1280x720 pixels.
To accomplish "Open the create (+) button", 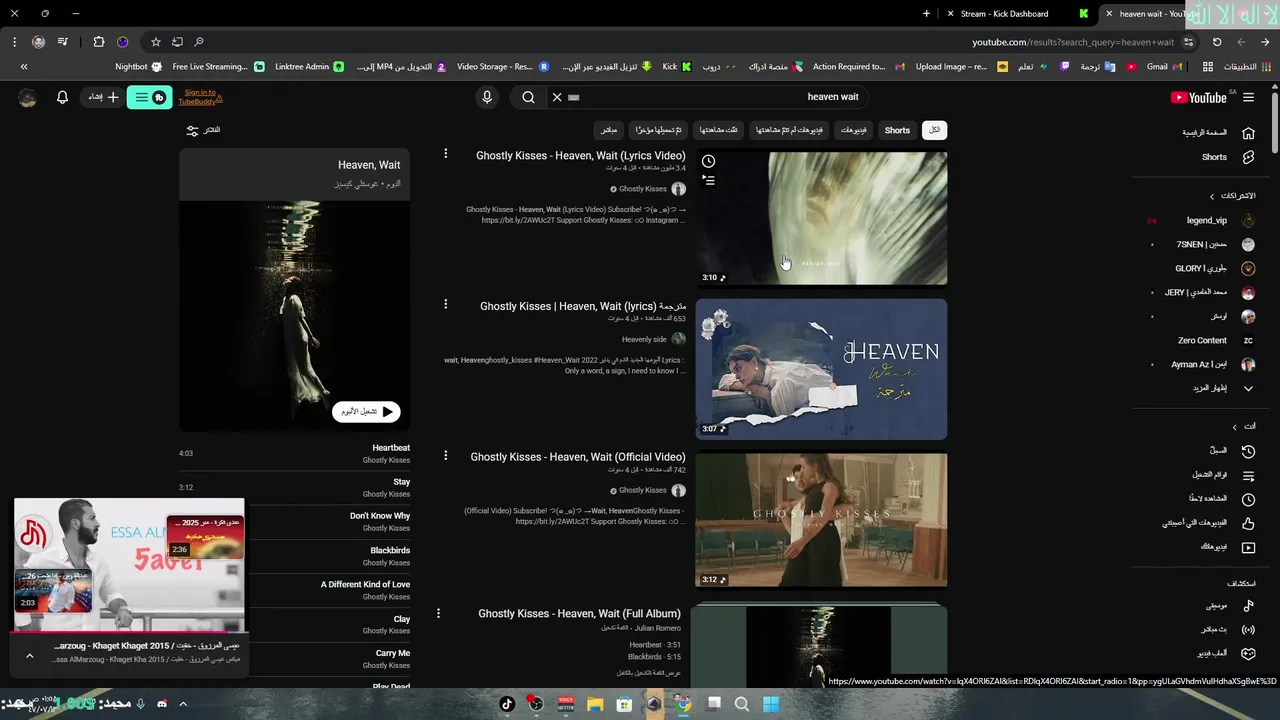I will pyautogui.click(x=104, y=97).
